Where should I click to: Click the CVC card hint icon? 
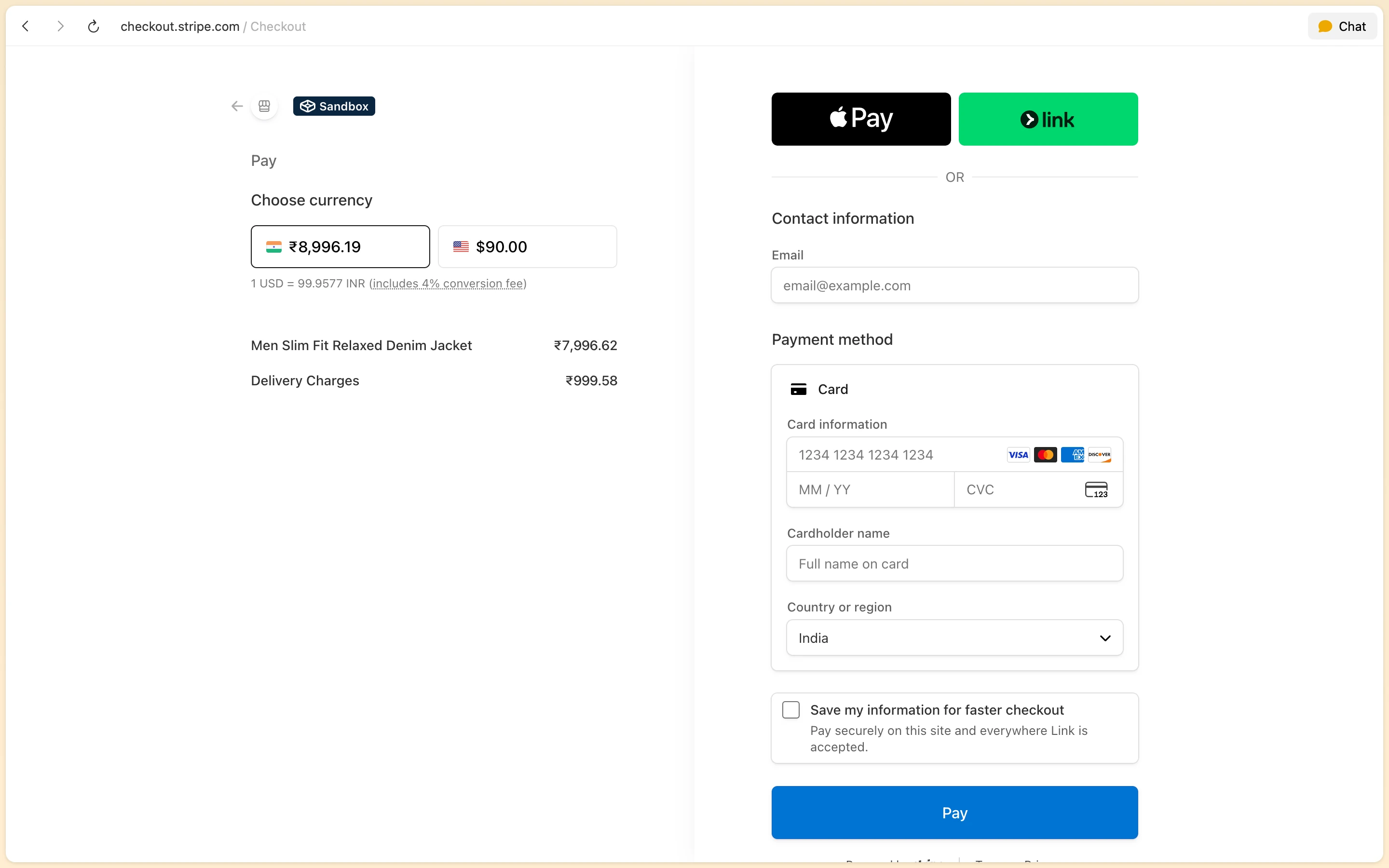tap(1096, 489)
